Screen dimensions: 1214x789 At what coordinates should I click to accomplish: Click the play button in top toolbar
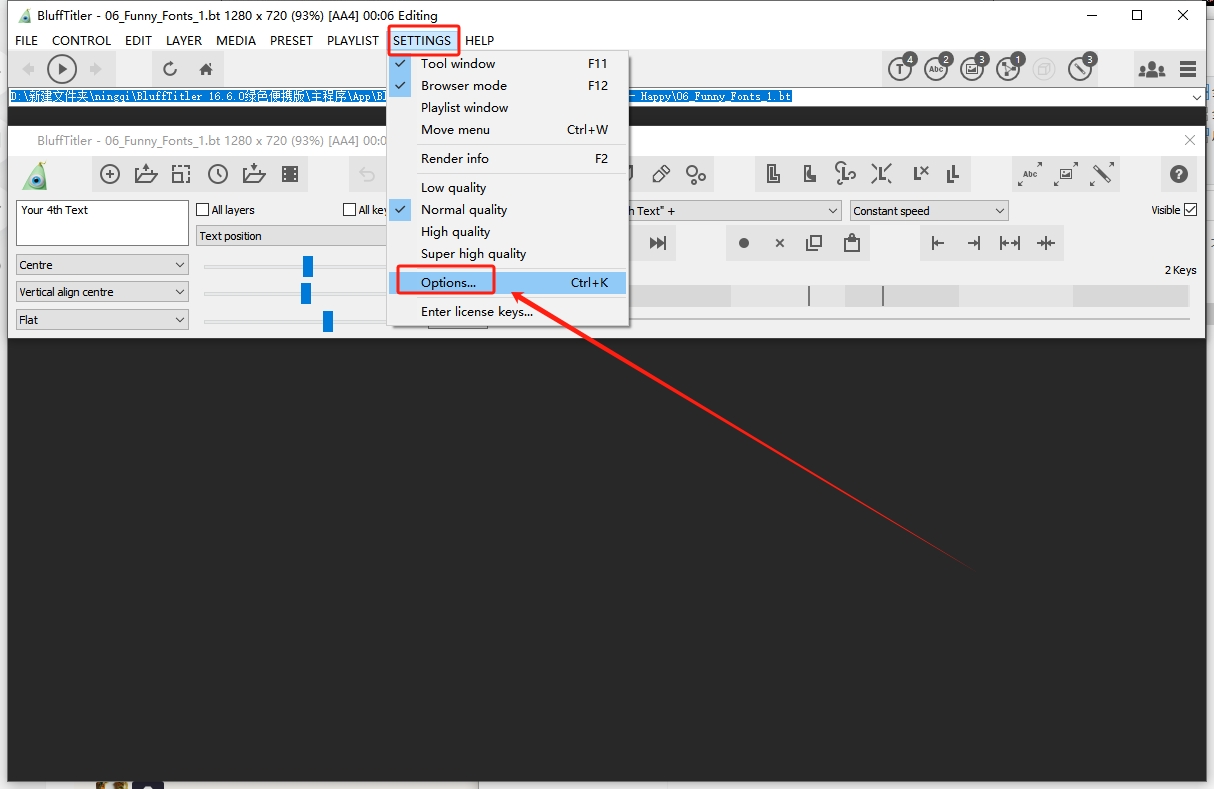point(61,69)
